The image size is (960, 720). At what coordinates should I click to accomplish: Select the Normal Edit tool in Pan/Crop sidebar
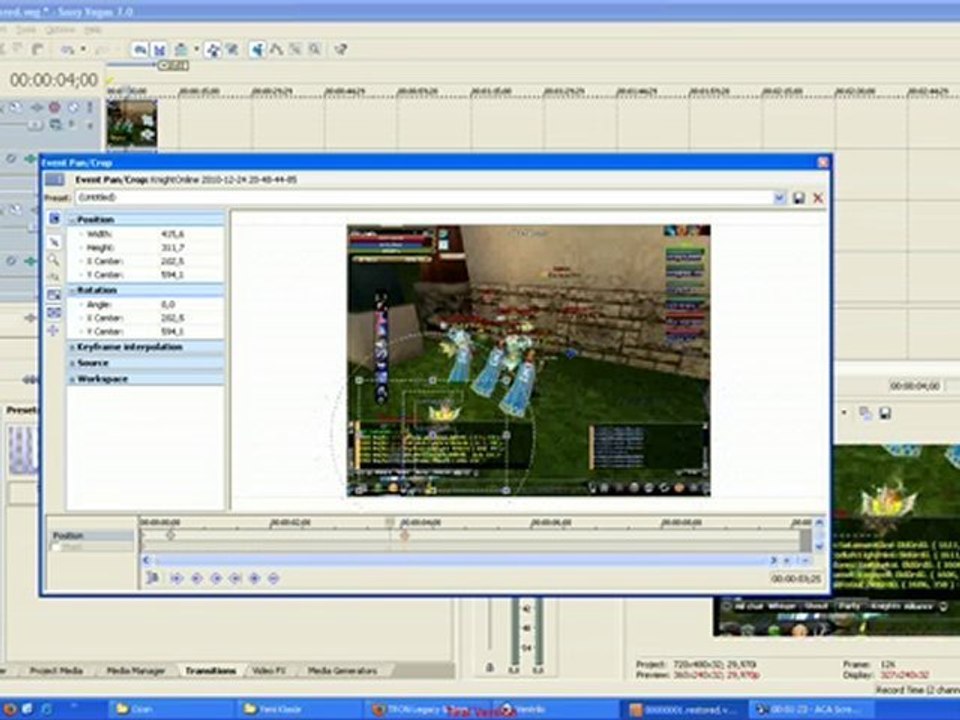tap(54, 242)
